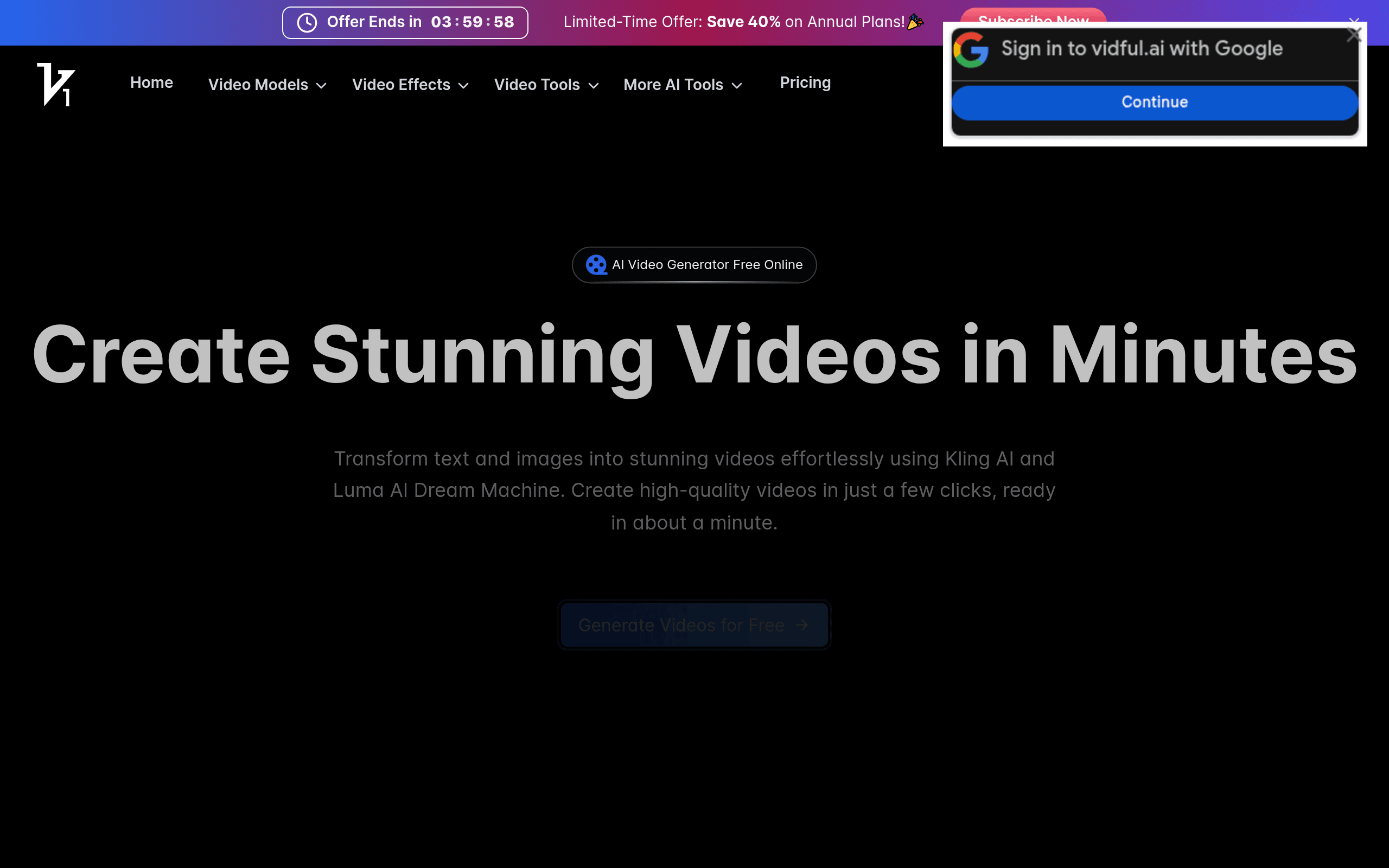Viewport: 1389px width, 868px height.
Task: Click the AI Video Generator Free Online badge
Action: click(x=694, y=265)
